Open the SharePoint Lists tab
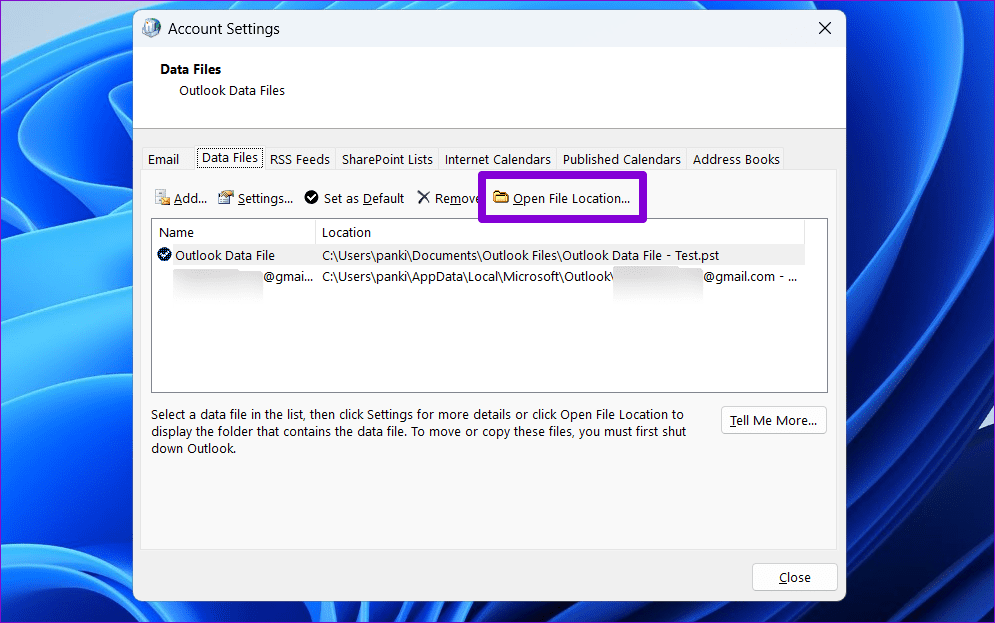This screenshot has height=623, width=995. click(387, 159)
